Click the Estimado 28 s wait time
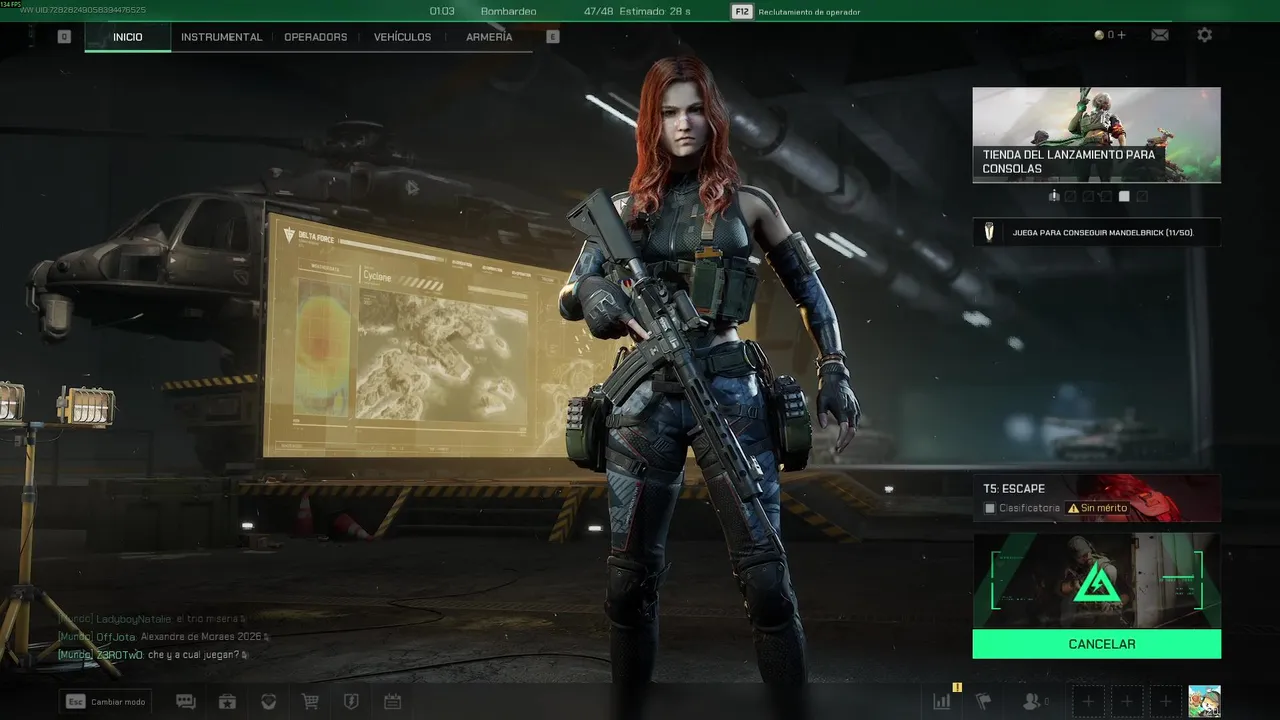The image size is (1280, 720). (655, 12)
